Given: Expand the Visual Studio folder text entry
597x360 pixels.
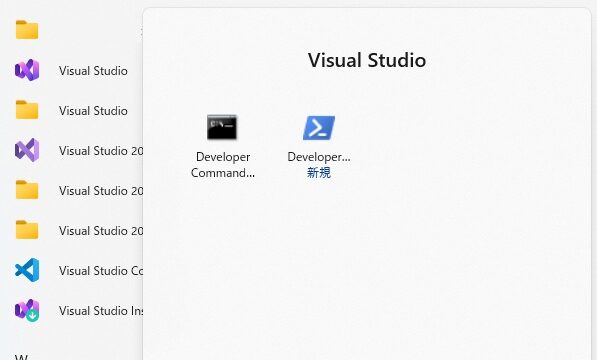Looking at the screenshot, I should (x=93, y=111).
